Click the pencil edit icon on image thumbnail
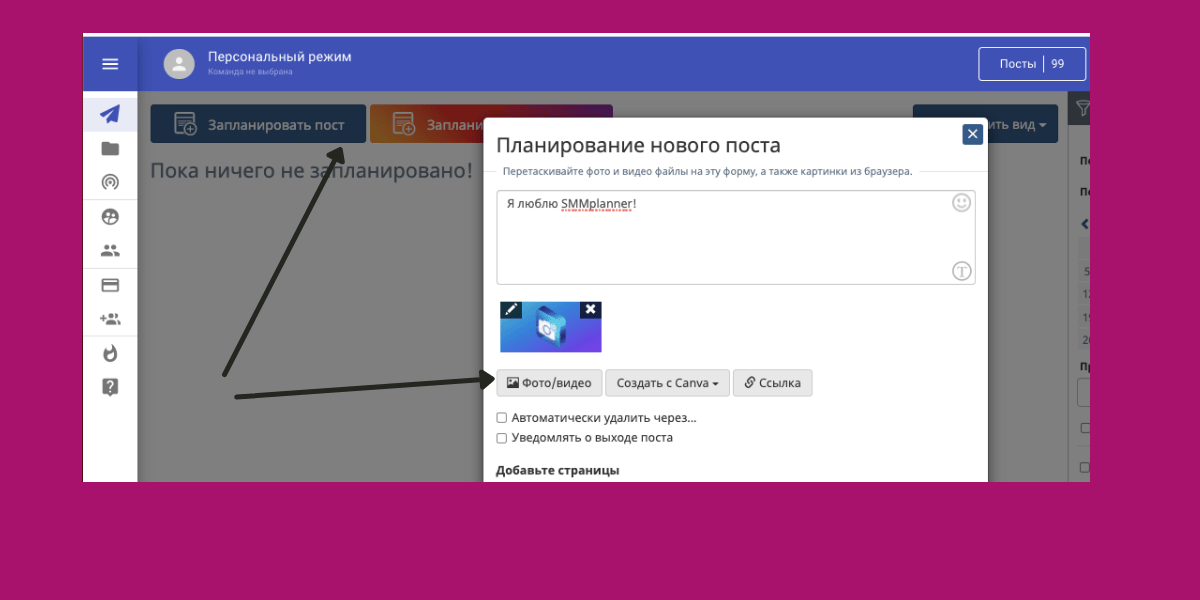Screen dimensions: 1200x600 click(511, 310)
